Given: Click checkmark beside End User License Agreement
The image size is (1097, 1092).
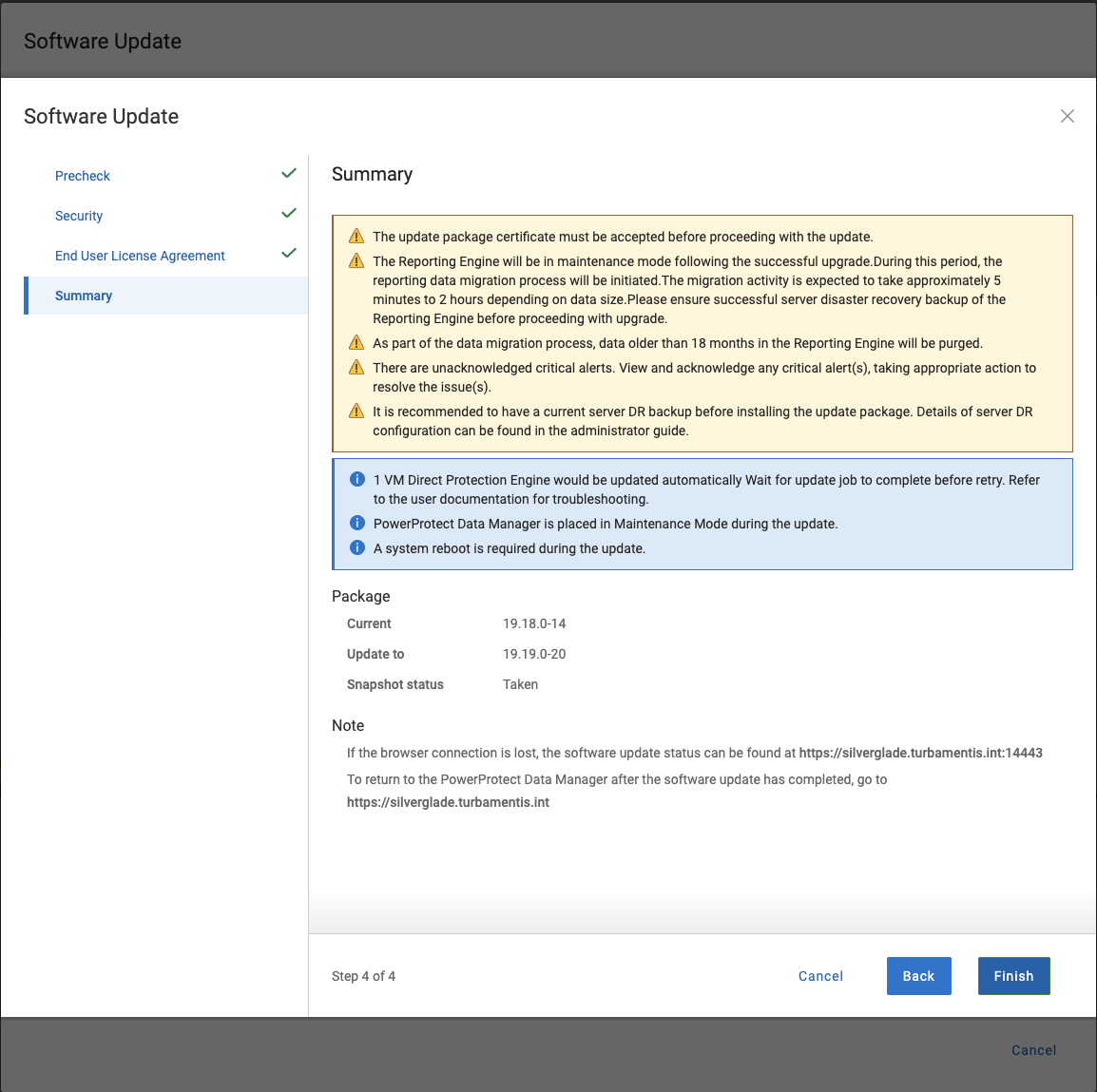Looking at the screenshot, I should coord(289,253).
